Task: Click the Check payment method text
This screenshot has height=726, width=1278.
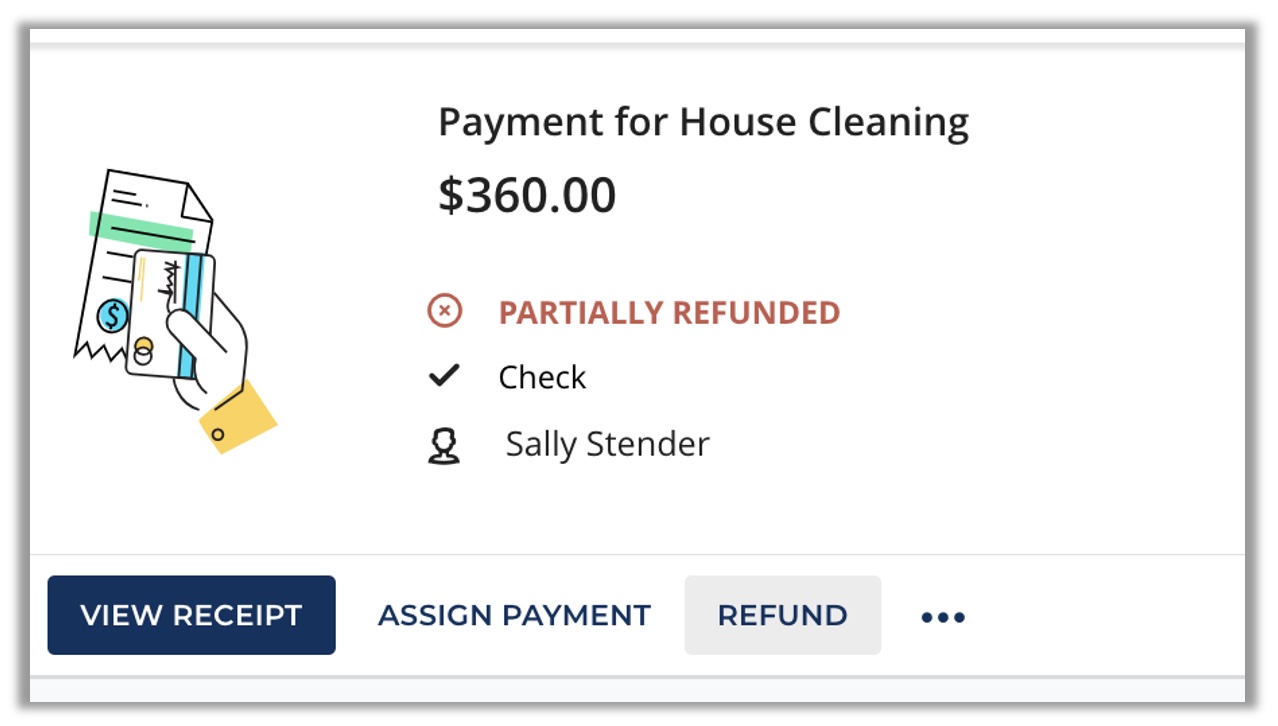Action: (542, 377)
